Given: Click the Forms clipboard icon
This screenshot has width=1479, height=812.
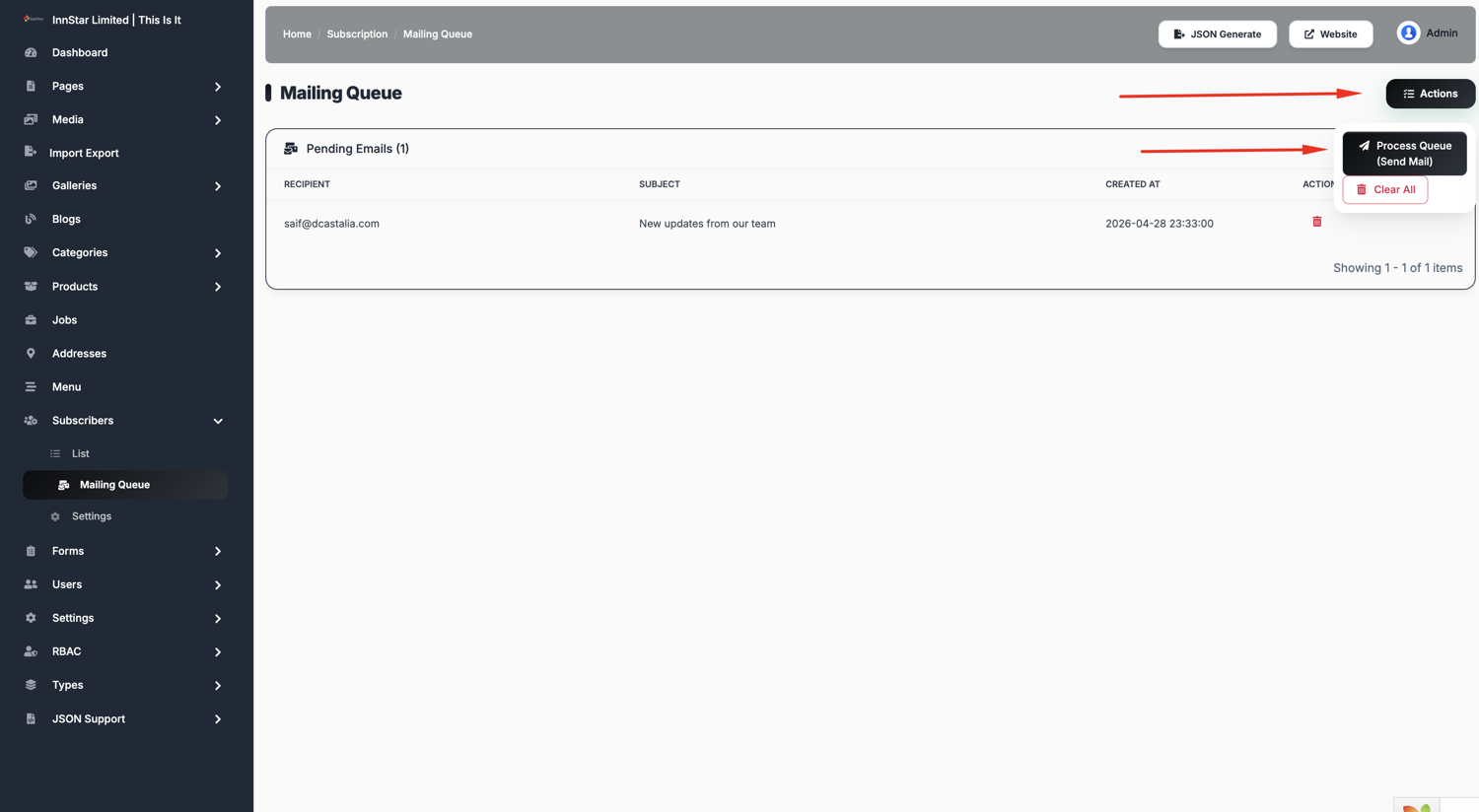Looking at the screenshot, I should point(31,551).
